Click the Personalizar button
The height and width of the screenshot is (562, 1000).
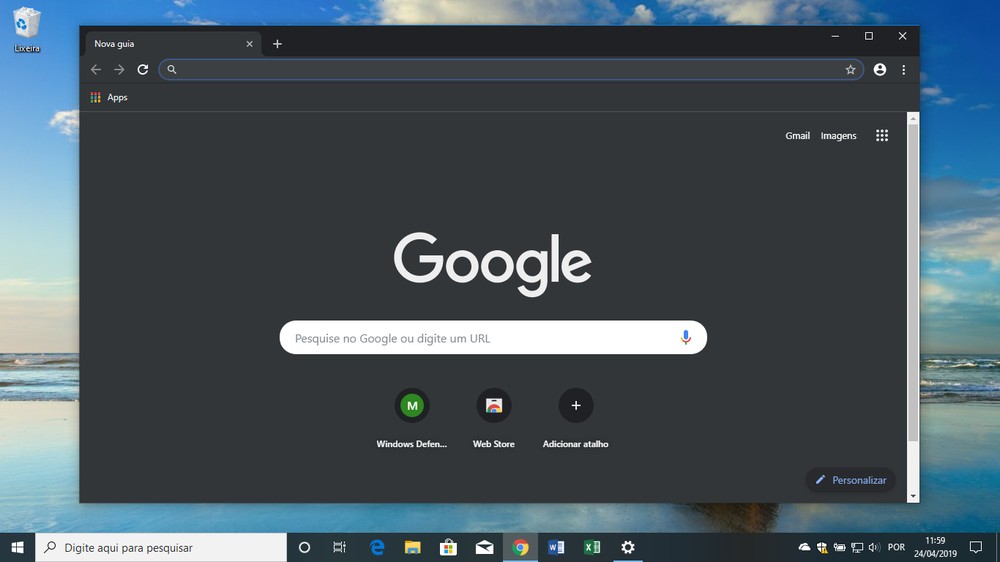[851, 480]
